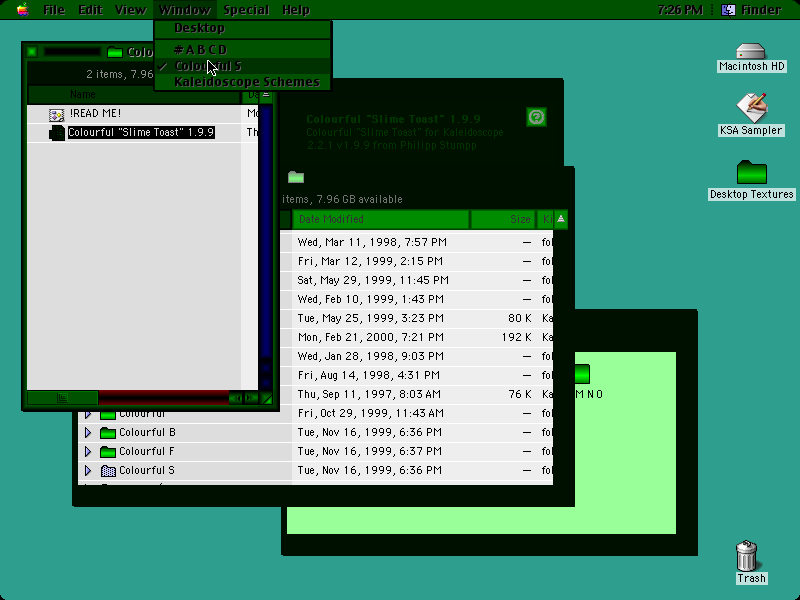800x600 pixels.
Task: Click the Thu, Sep 11, 1997, 8:03 AM date
Action: coord(369,394)
